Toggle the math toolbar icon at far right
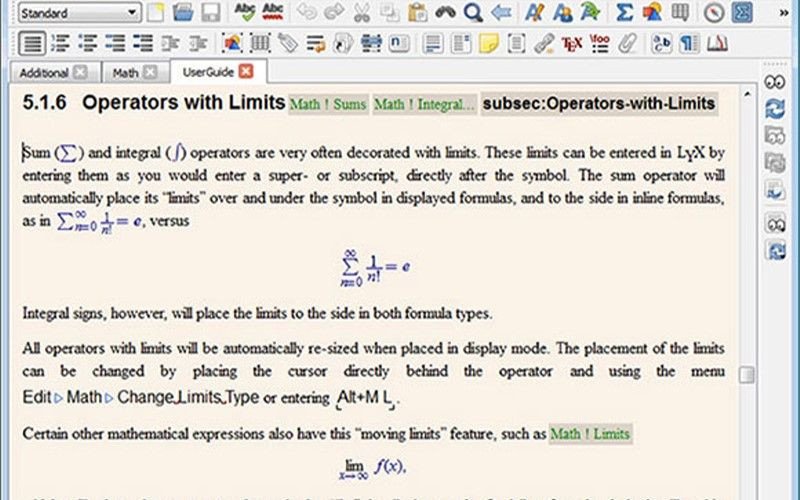Screen dimensions: 800x500 click(741, 12)
